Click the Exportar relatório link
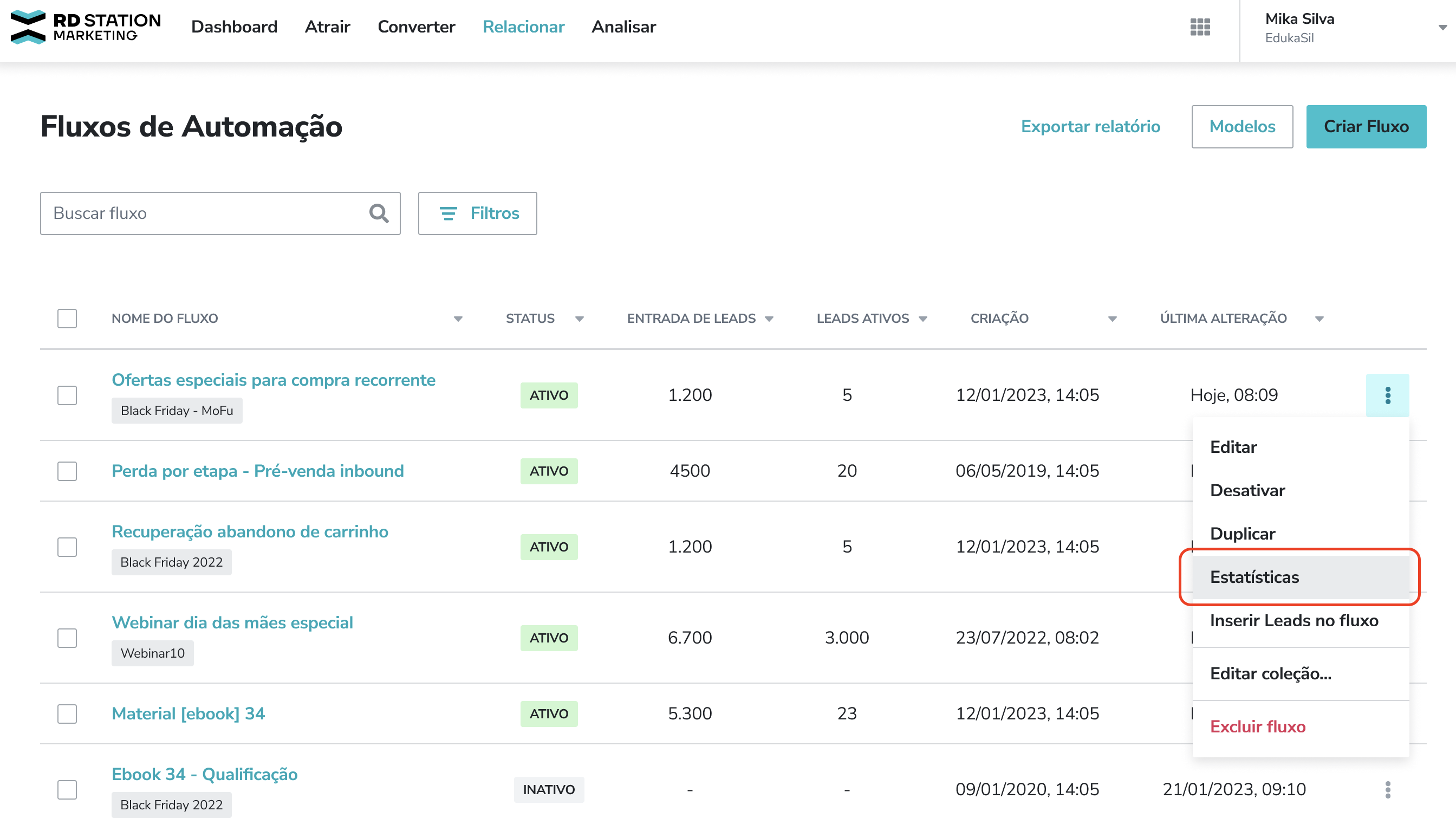This screenshot has height=818, width=1456. pos(1090,127)
